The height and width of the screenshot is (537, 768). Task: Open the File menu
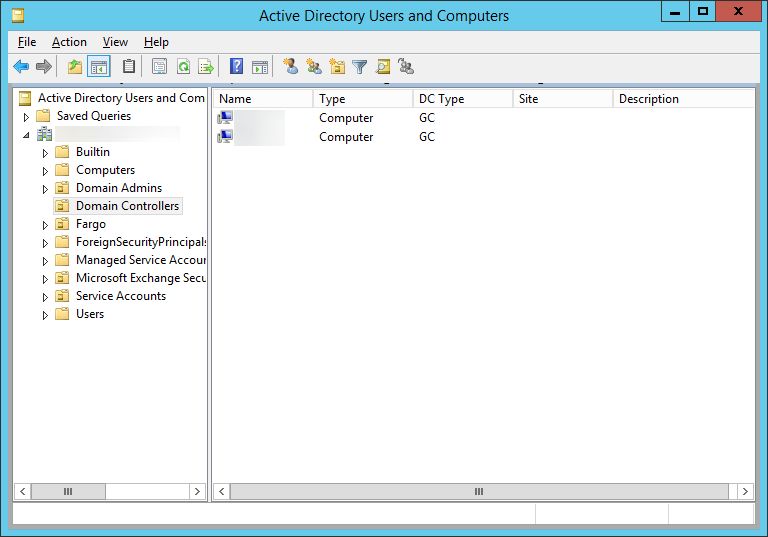pos(27,42)
